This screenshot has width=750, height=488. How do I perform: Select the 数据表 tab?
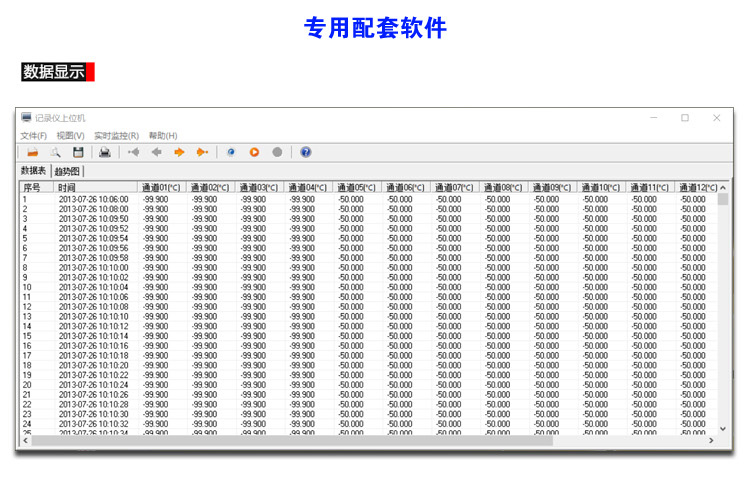(34, 171)
